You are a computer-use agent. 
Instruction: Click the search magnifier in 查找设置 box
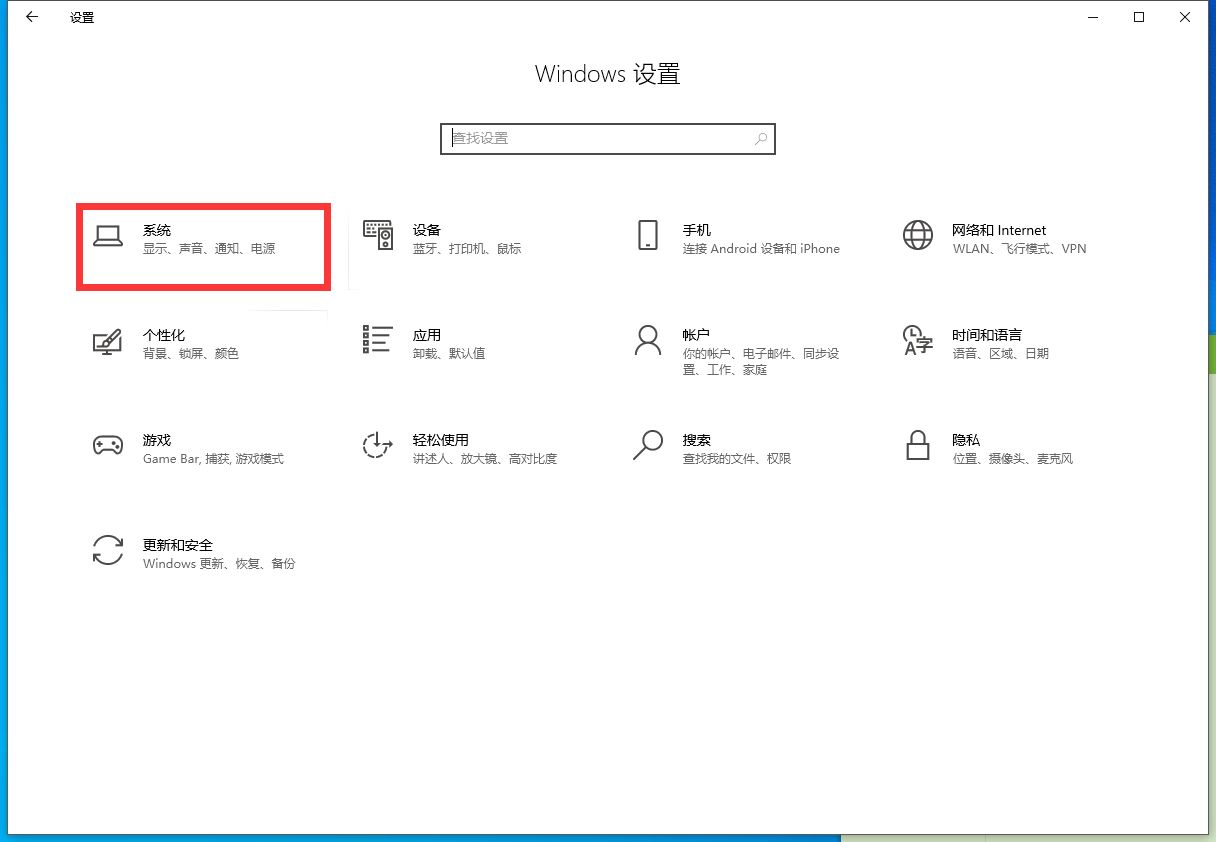pyautogui.click(x=761, y=138)
